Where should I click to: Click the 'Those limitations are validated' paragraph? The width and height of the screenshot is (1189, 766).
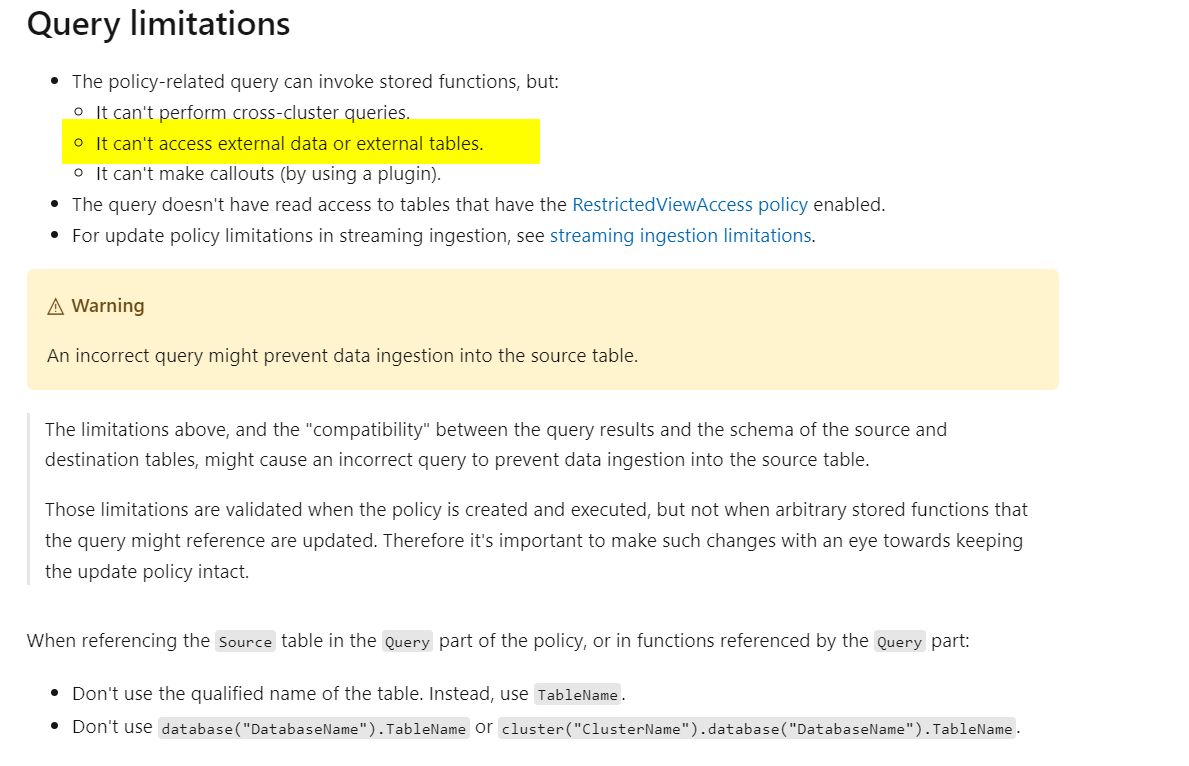[536, 540]
